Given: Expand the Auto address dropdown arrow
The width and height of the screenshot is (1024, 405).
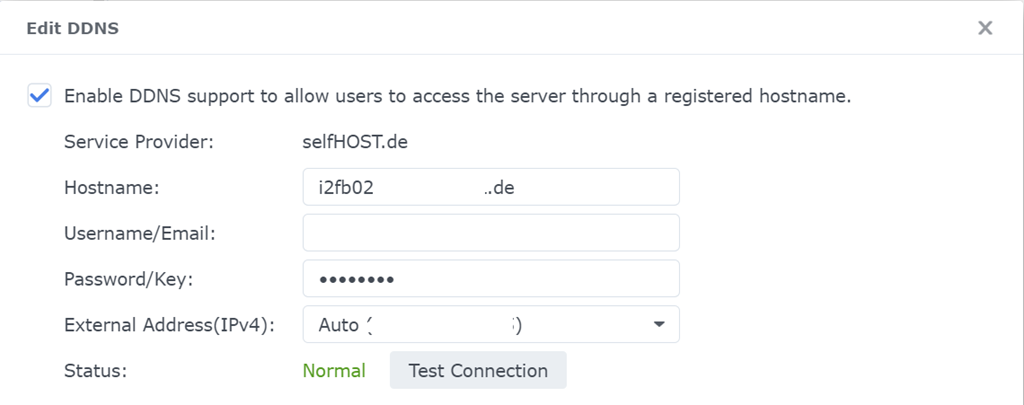Looking at the screenshot, I should coord(659,325).
